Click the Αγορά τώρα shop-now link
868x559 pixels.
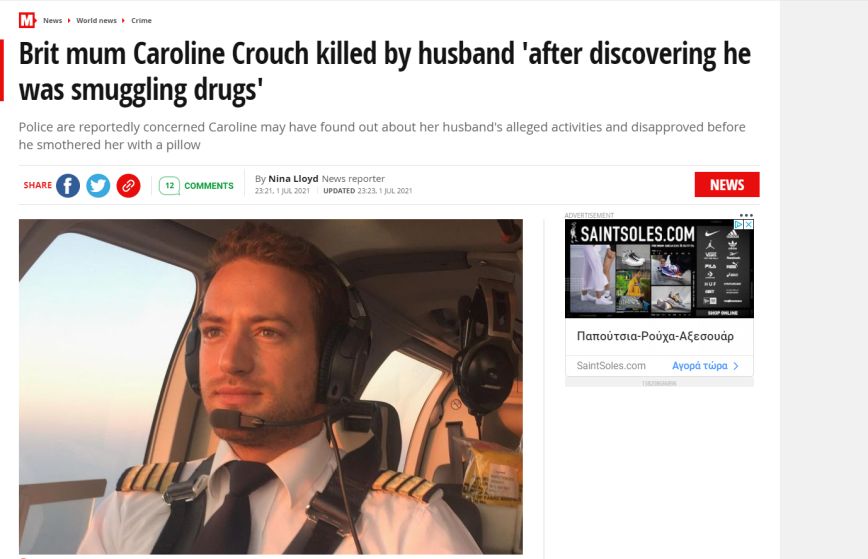pos(700,366)
